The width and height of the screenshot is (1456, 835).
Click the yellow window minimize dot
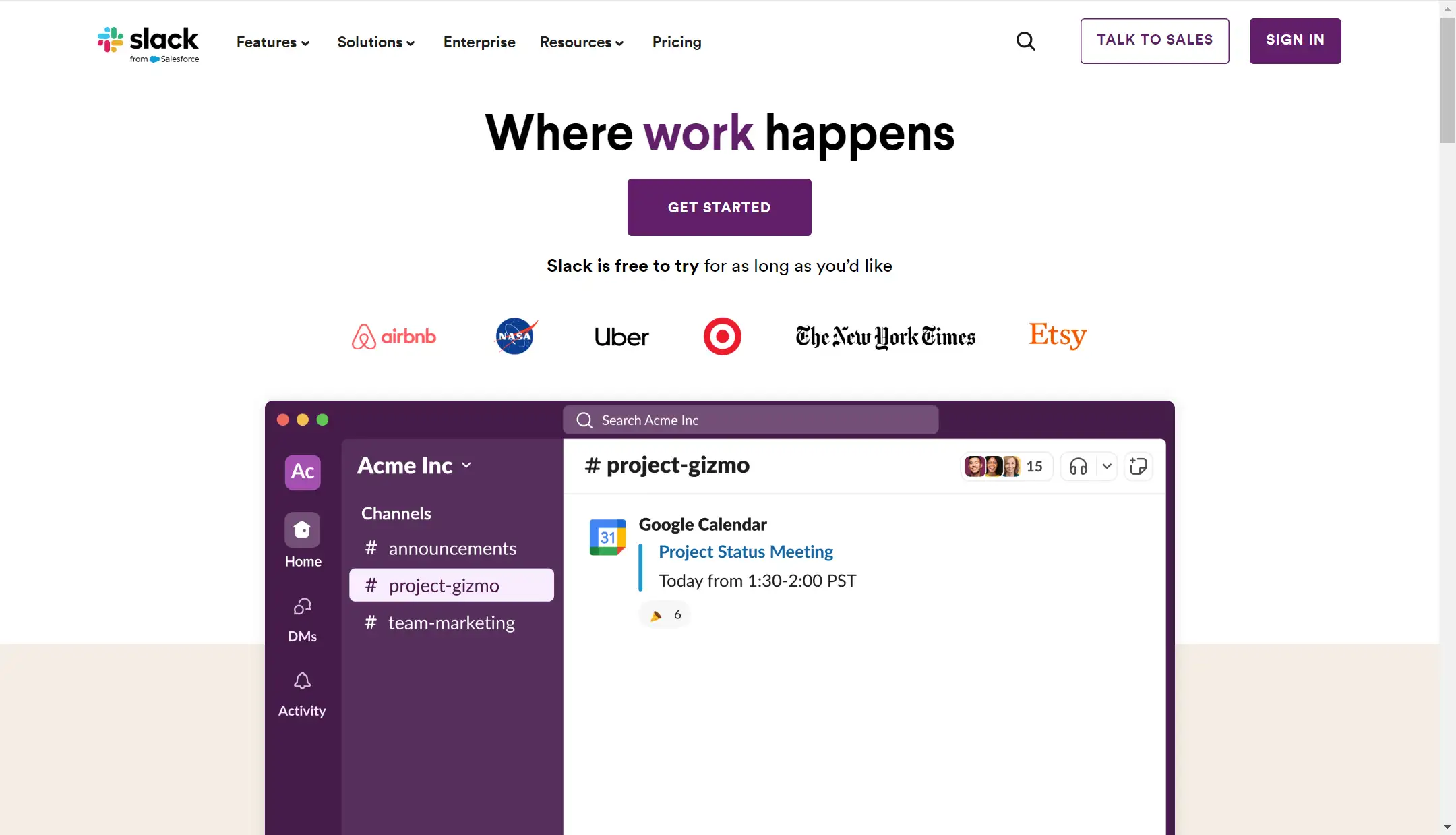pos(303,420)
